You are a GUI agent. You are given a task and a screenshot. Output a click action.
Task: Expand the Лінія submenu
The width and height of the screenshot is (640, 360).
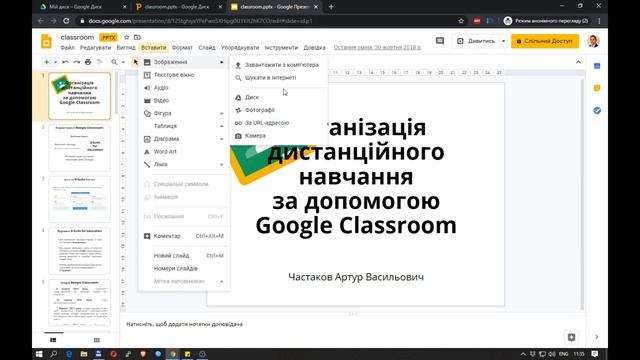222,164
